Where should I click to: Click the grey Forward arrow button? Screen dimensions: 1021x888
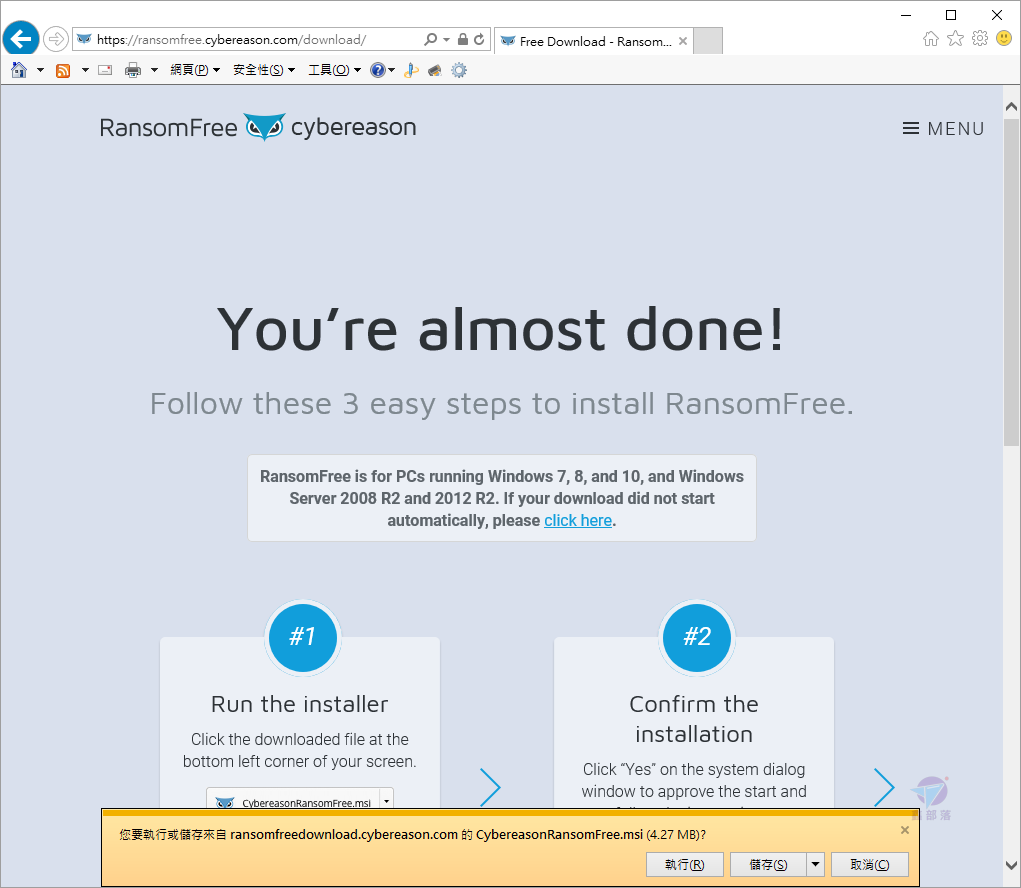[x=56, y=39]
